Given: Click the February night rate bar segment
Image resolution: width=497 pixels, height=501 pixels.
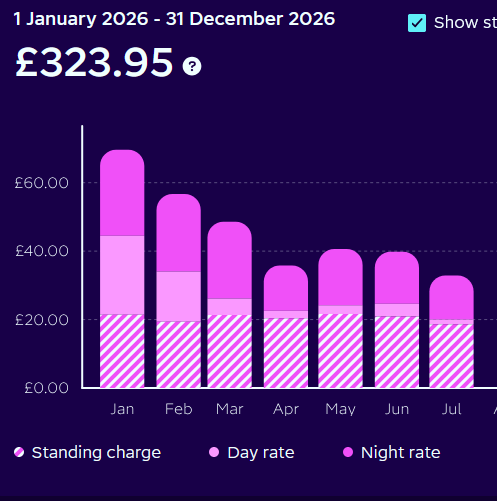Looking at the screenshot, I should (x=179, y=233).
